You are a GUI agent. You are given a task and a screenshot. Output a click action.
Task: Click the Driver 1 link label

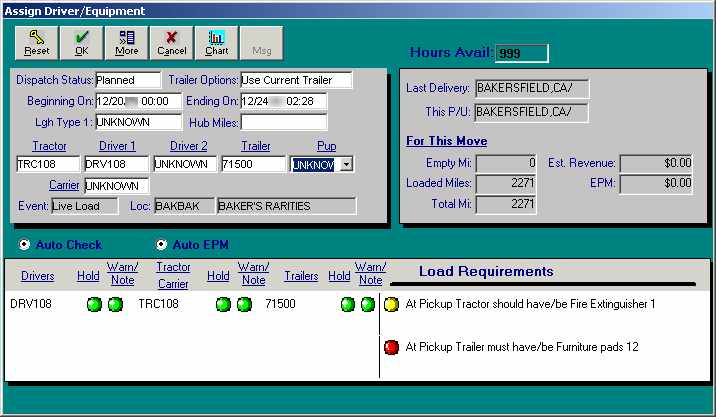pos(117,146)
